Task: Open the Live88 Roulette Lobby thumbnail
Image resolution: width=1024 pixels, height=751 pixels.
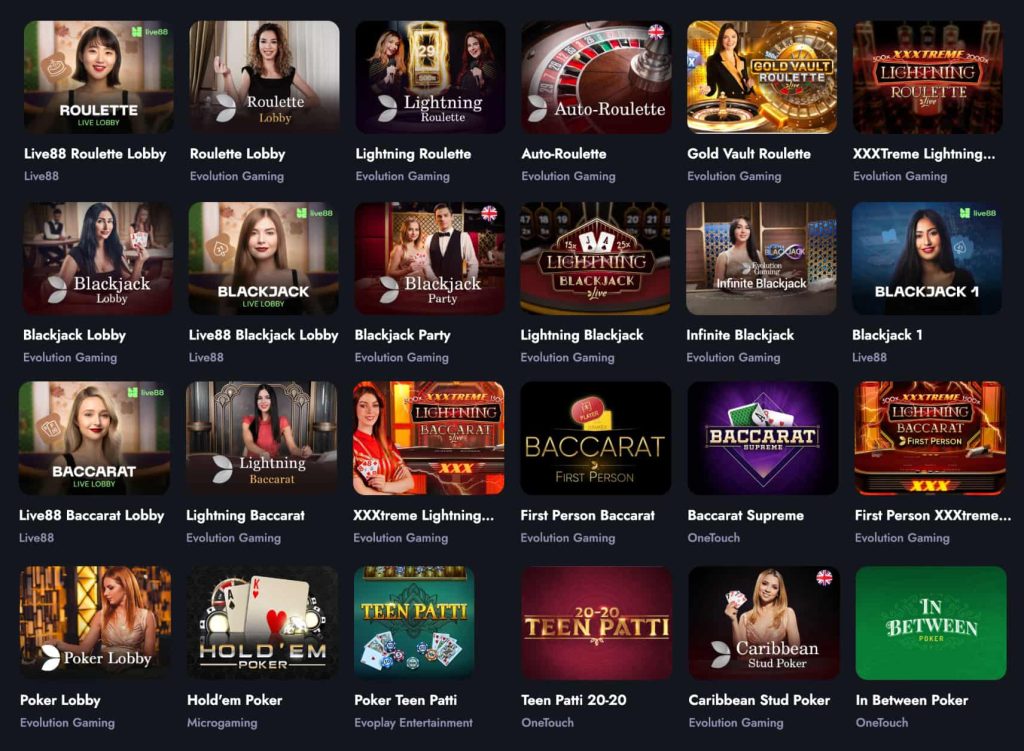Action: pos(99,77)
